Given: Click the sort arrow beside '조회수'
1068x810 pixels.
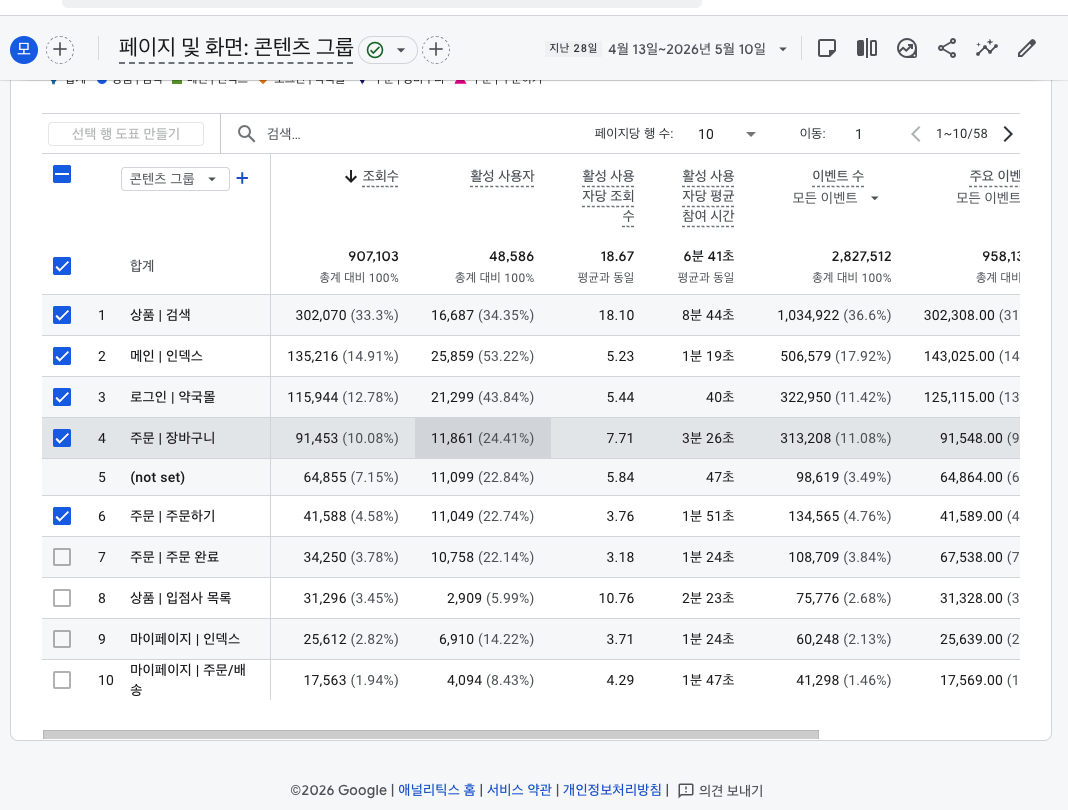Looking at the screenshot, I should (x=351, y=177).
